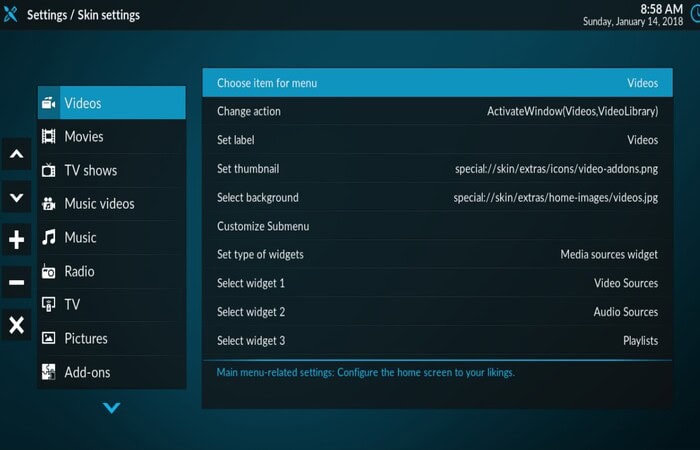
Task: Remove menu item with minus button
Action: click(x=17, y=282)
